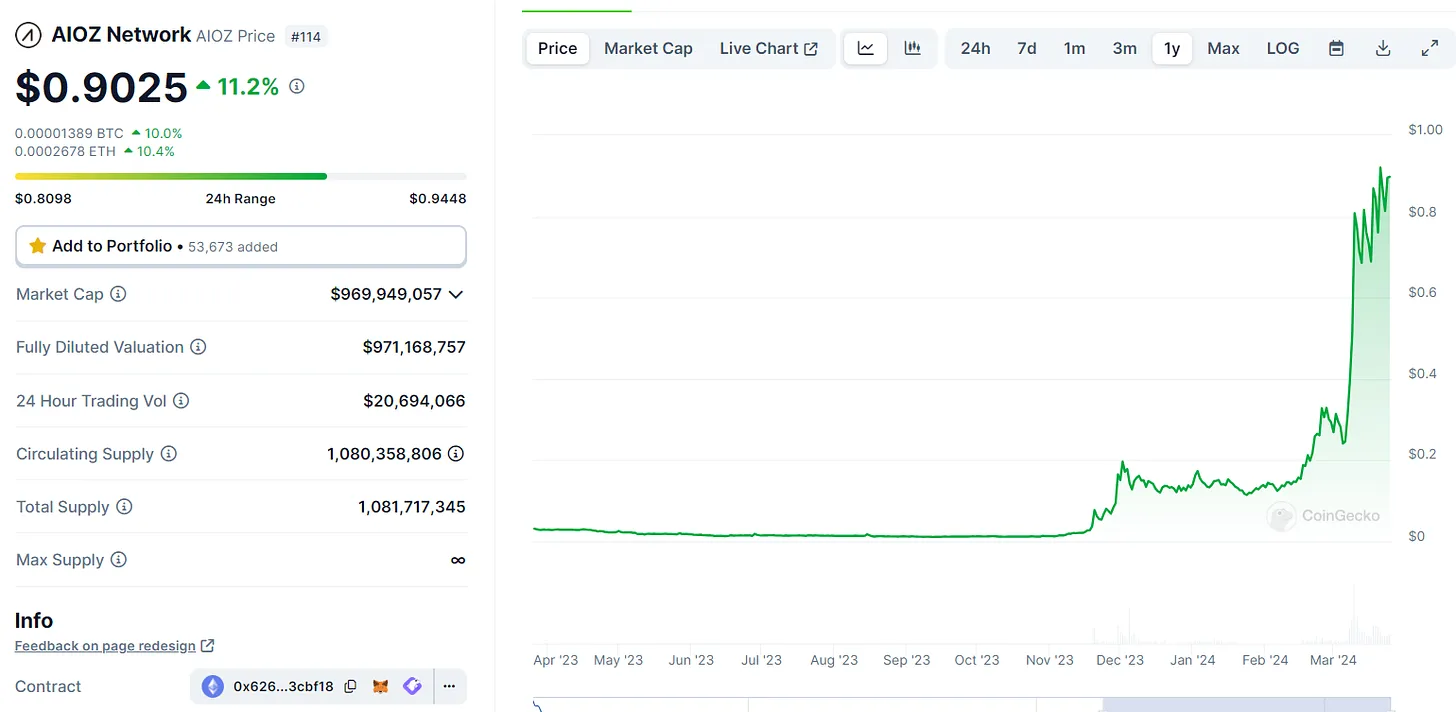Set chart range to 1y
The width and height of the screenshot is (1456, 712).
click(x=1172, y=48)
